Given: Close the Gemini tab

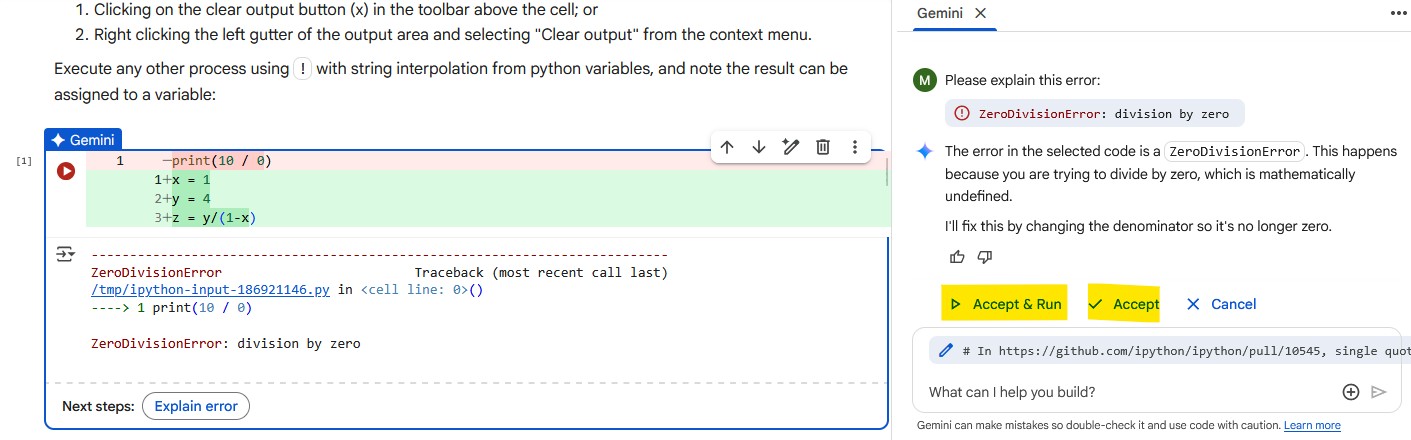Looking at the screenshot, I should [x=980, y=13].
